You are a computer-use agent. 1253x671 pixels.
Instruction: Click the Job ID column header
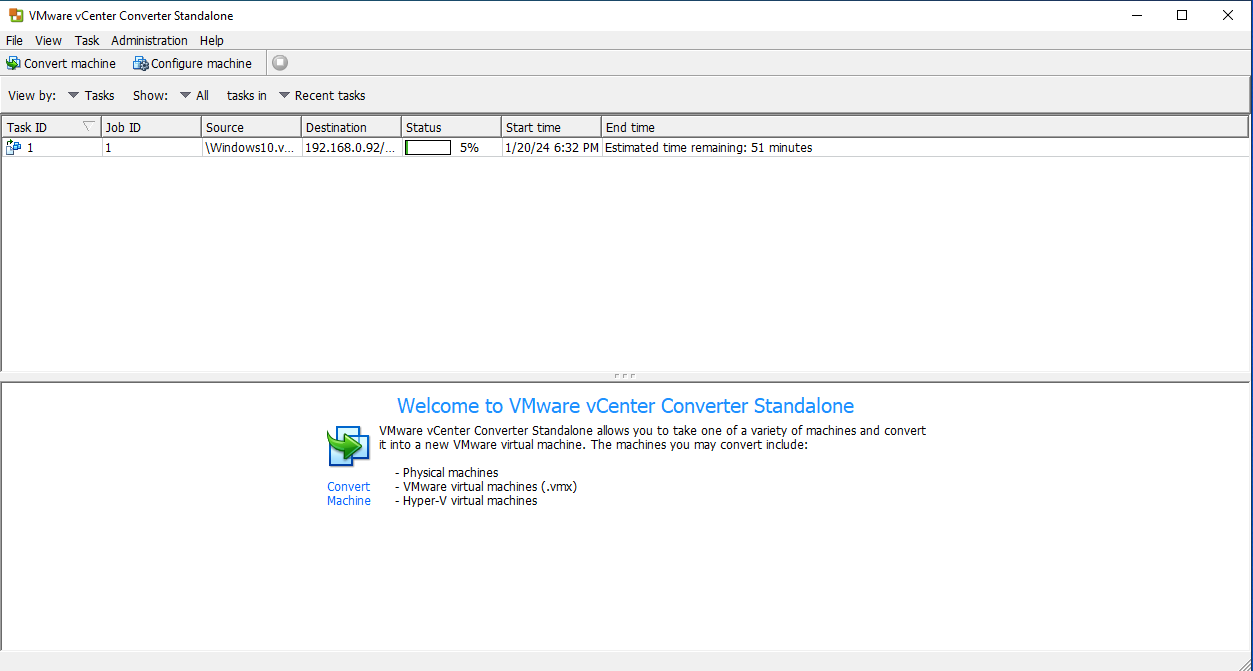point(152,127)
